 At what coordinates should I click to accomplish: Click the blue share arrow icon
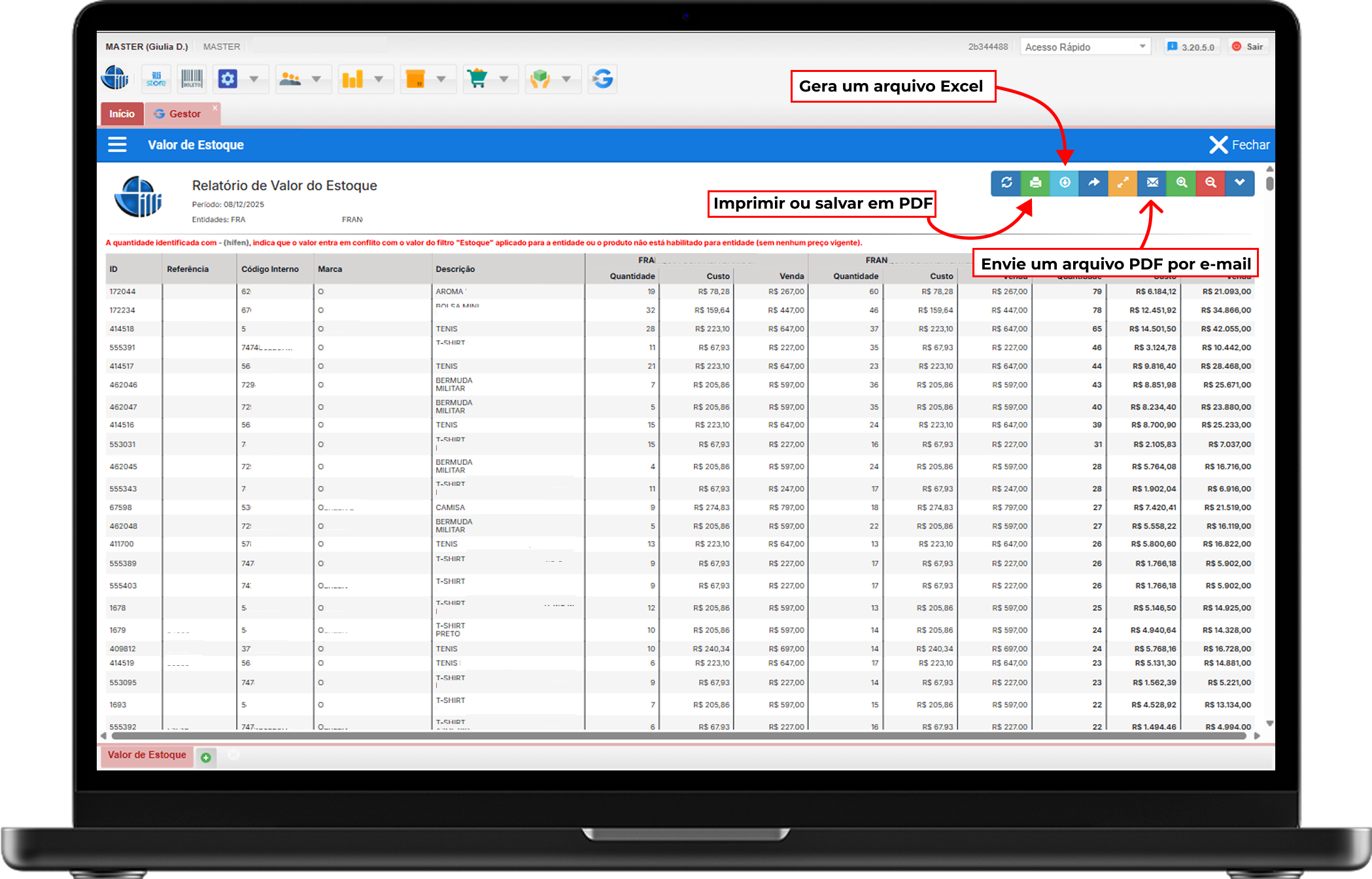[x=1093, y=183]
